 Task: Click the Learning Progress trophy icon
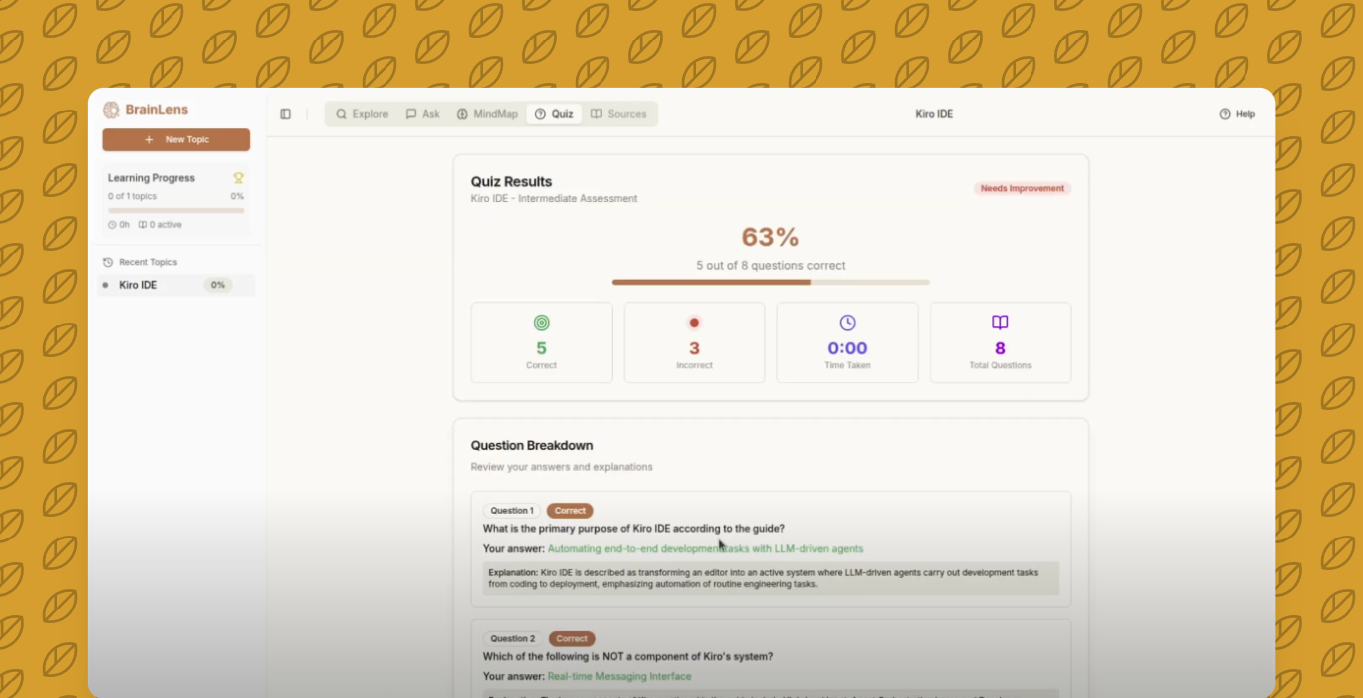point(238,178)
